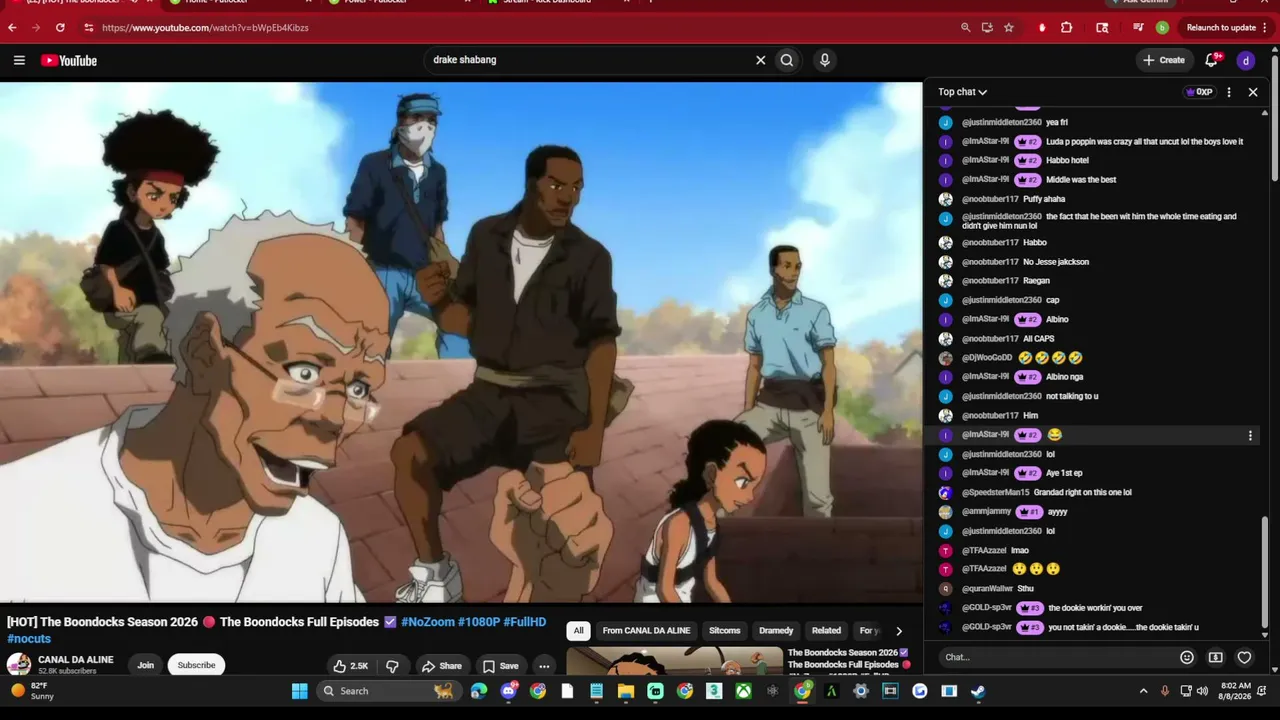The width and height of the screenshot is (1280, 720).
Task: Open browser extensions puzzle icon
Action: coord(1066,28)
